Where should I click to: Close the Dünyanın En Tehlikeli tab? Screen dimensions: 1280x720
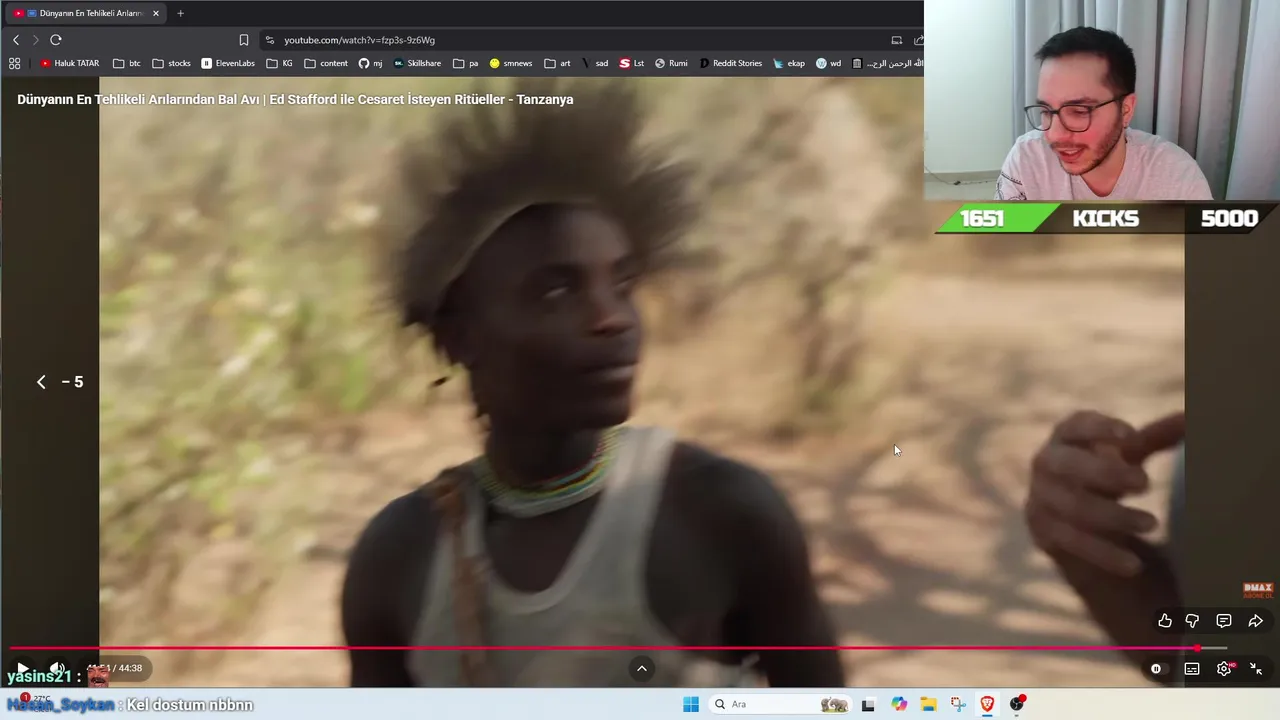[x=156, y=13]
